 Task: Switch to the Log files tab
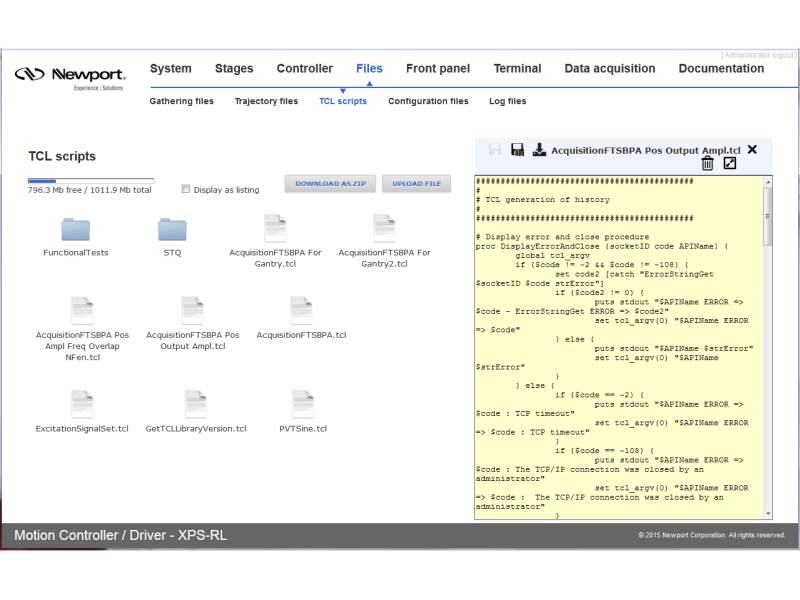508,101
